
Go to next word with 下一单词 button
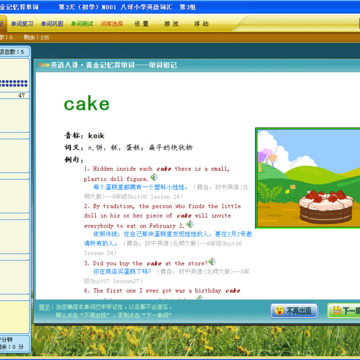344,311
